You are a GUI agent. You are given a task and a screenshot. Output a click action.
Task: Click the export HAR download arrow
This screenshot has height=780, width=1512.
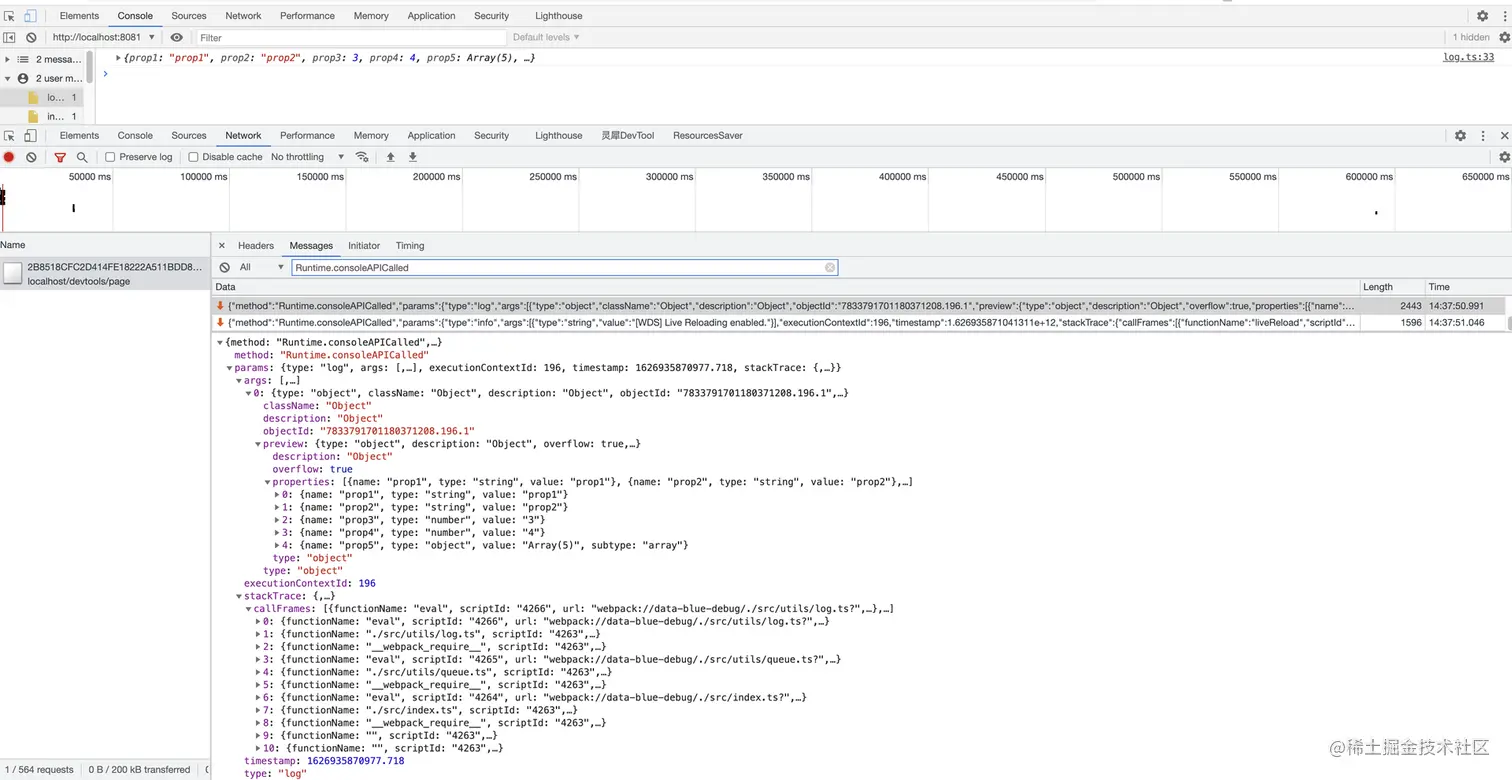click(x=413, y=157)
